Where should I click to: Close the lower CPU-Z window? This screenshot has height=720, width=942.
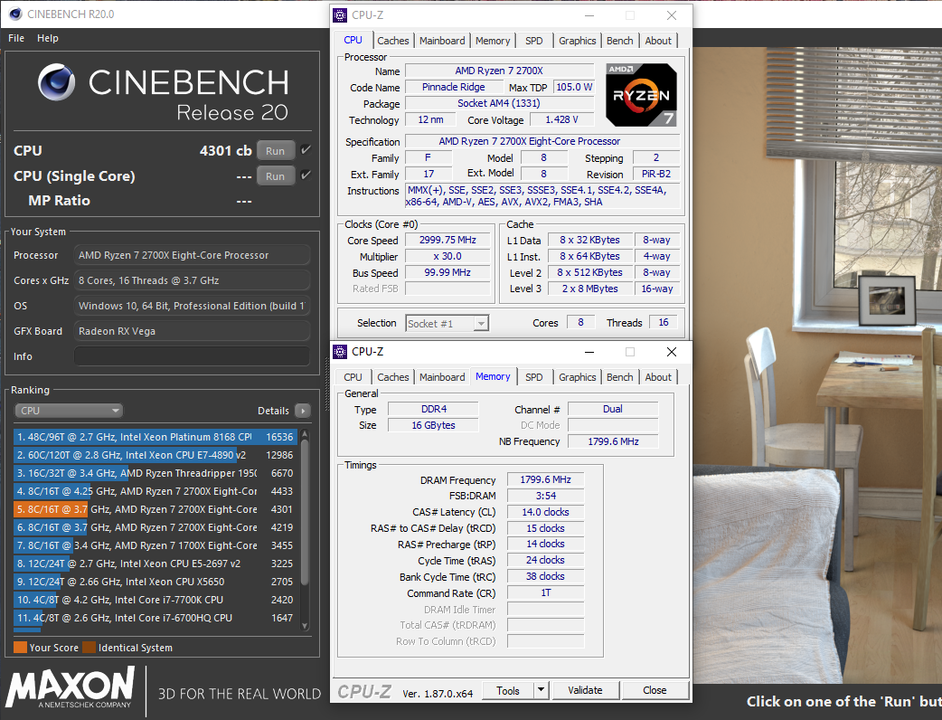[x=672, y=352]
